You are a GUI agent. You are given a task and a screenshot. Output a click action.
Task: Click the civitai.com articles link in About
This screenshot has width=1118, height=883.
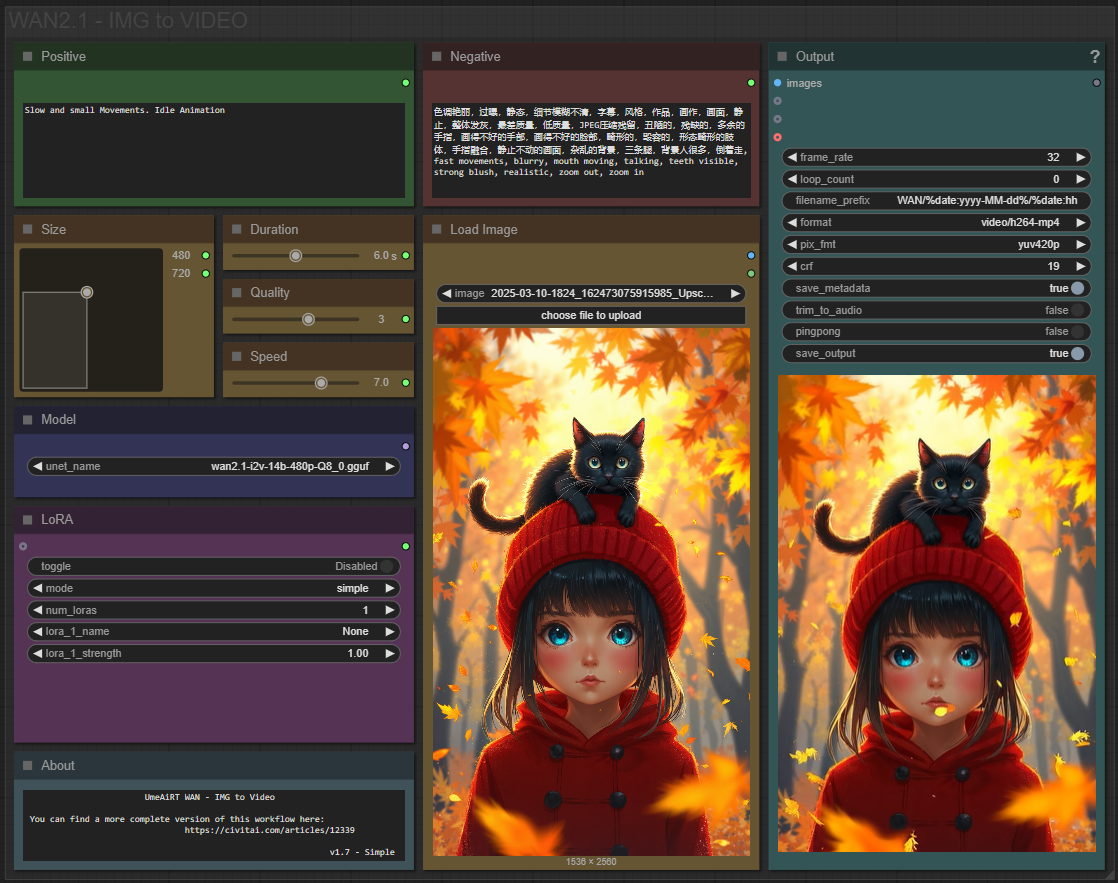[270, 830]
